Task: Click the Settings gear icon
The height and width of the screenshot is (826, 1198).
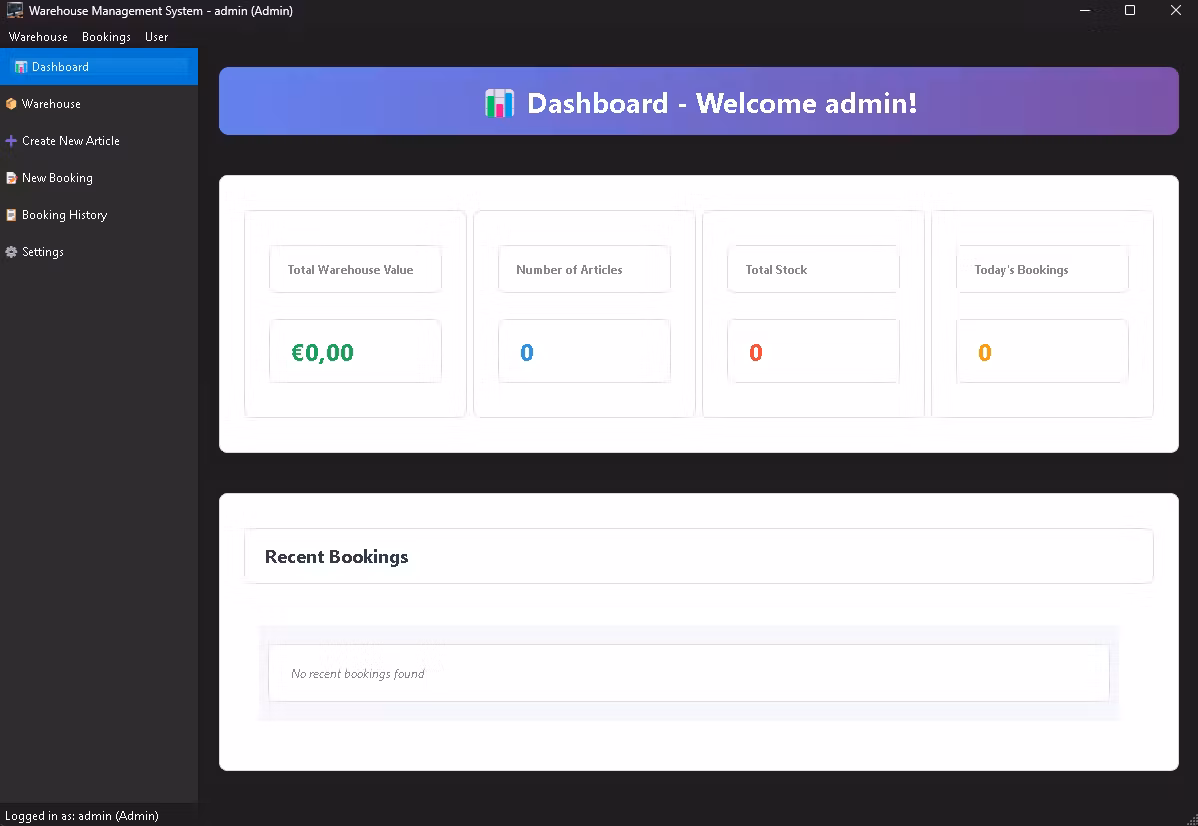Action: [11, 252]
